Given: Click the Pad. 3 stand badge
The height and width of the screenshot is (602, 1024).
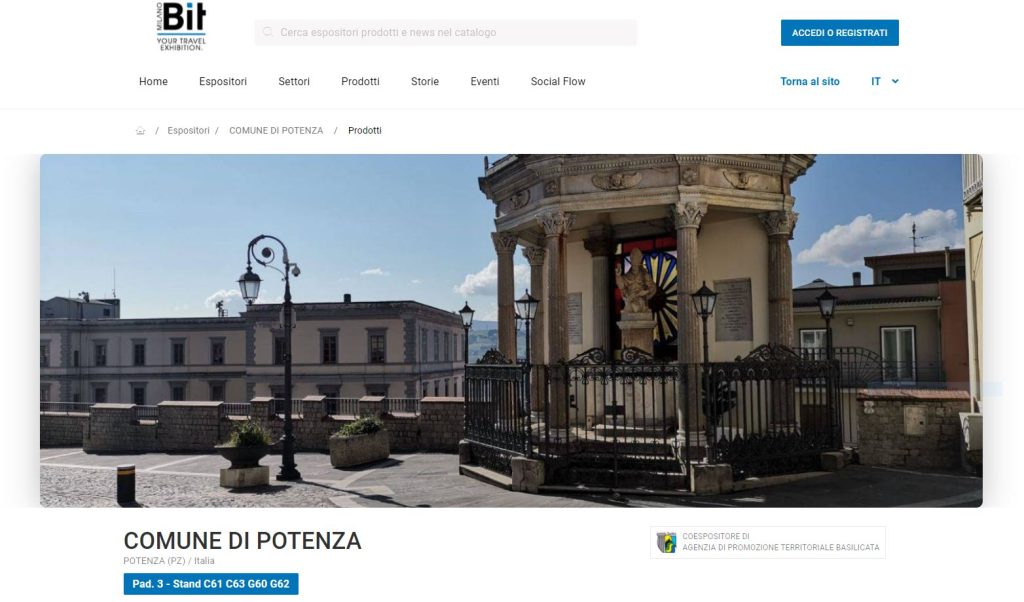Looking at the screenshot, I should [x=211, y=584].
